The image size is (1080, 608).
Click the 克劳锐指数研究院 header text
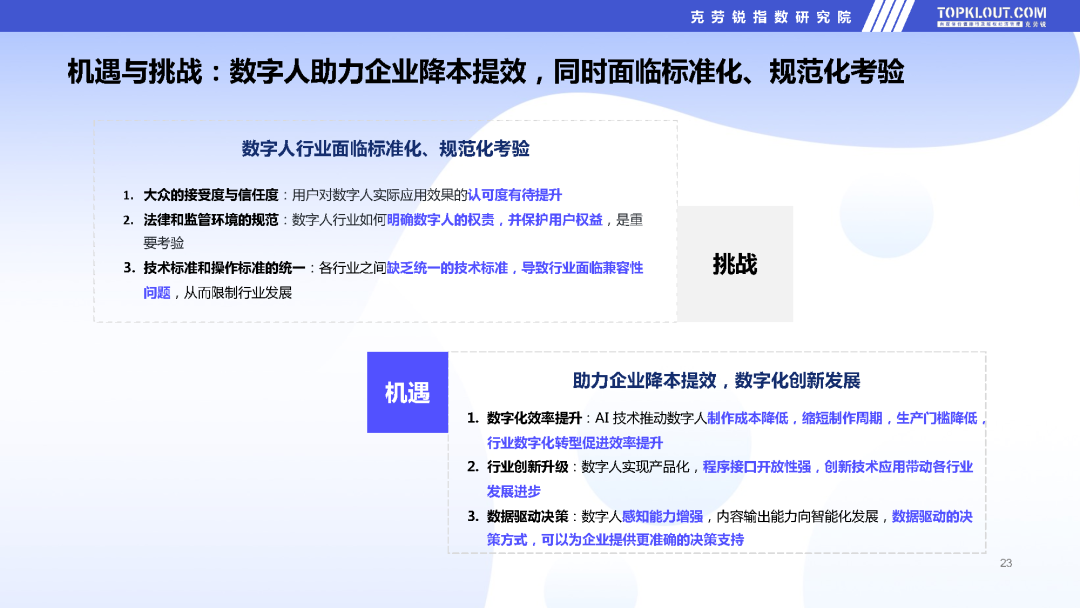771,17
